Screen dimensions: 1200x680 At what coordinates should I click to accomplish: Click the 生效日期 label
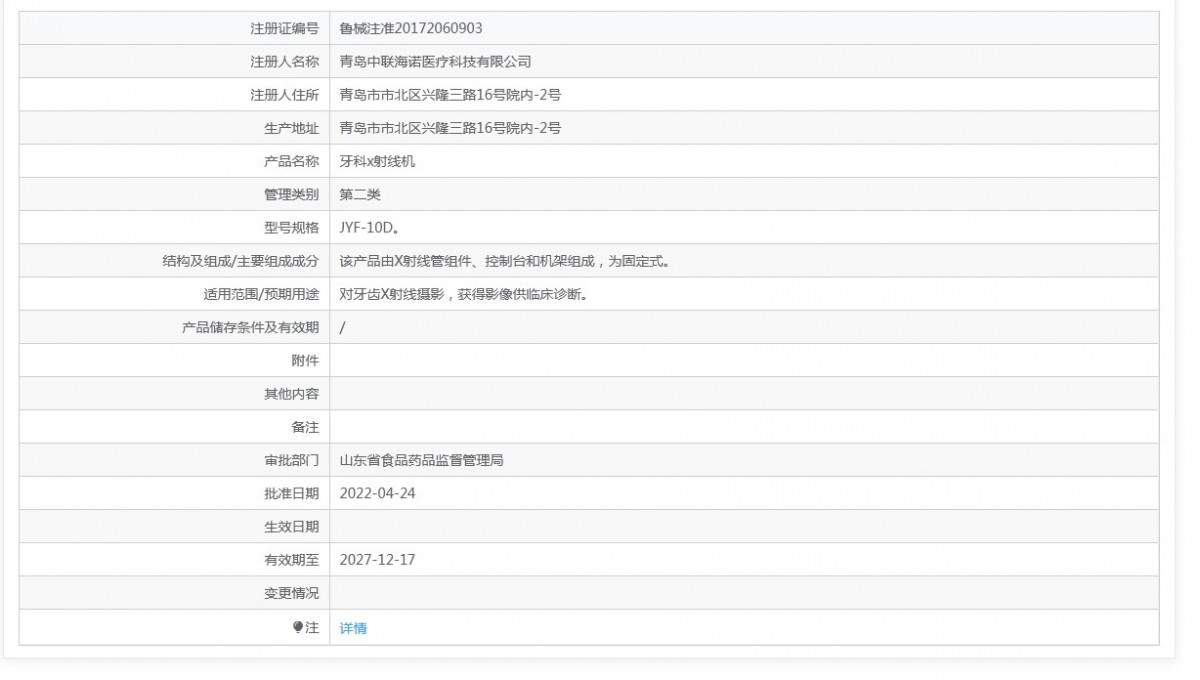point(291,527)
